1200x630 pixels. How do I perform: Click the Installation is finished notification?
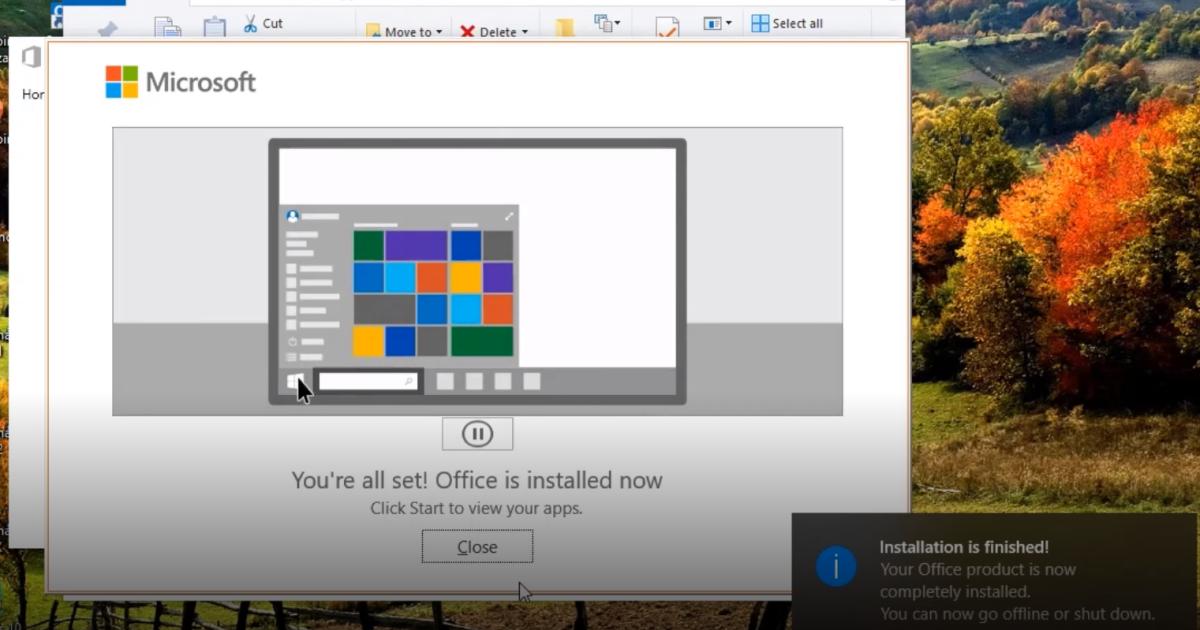[x=994, y=571]
